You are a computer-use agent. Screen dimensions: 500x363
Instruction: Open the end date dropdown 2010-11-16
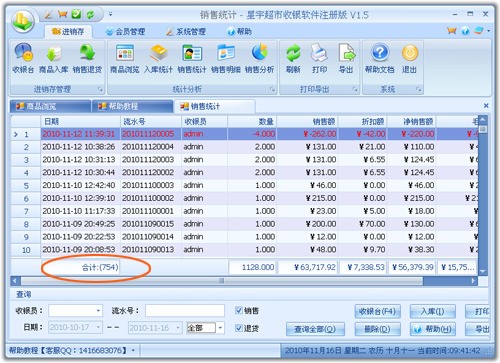pyautogui.click(x=178, y=328)
